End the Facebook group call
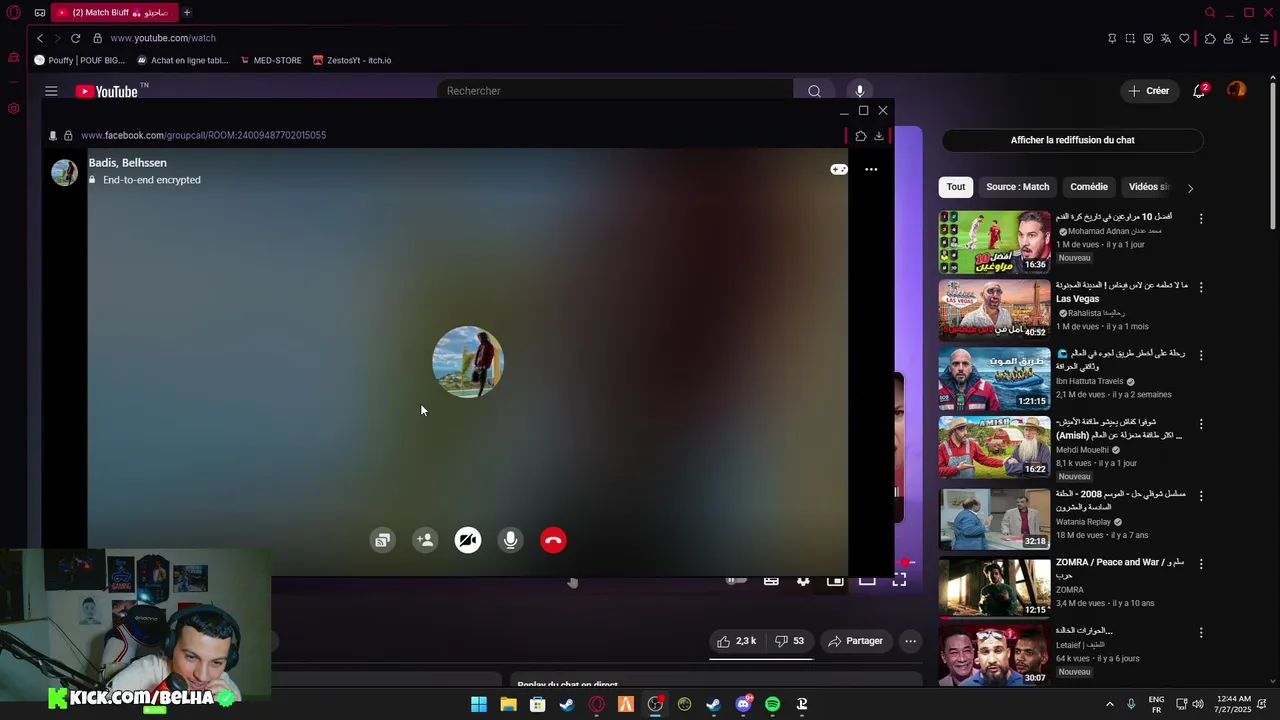 pos(553,540)
